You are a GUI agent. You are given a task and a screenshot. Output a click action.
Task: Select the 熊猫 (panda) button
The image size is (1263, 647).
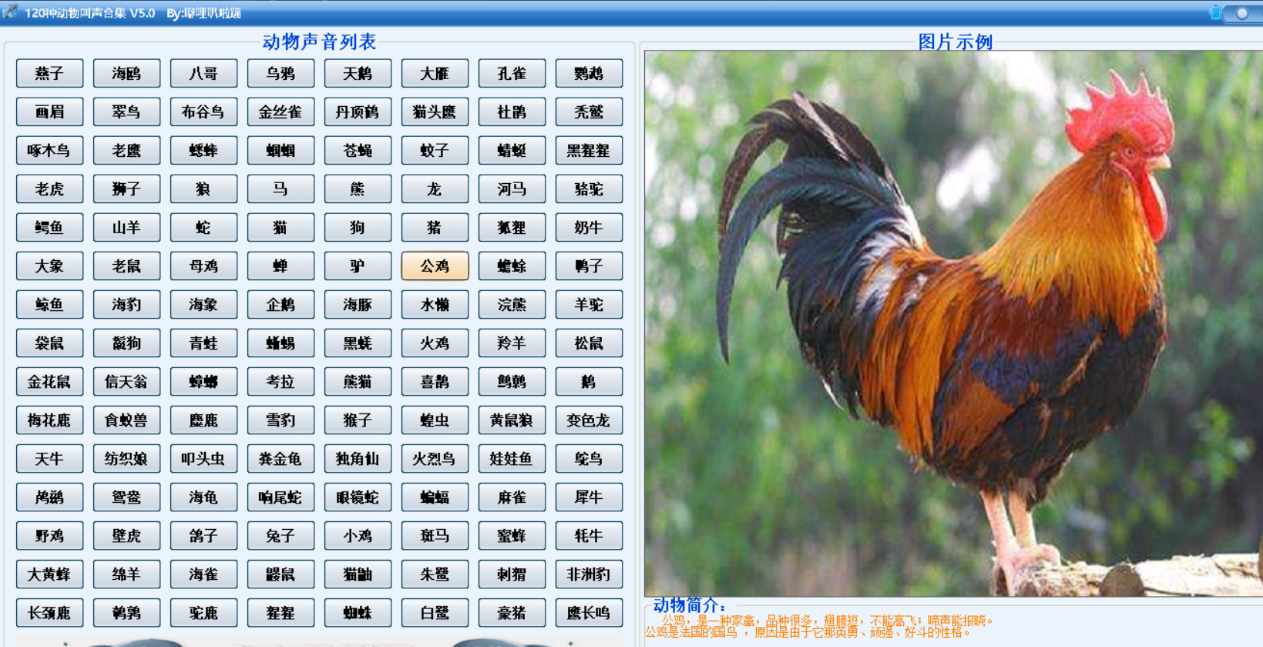(x=358, y=381)
